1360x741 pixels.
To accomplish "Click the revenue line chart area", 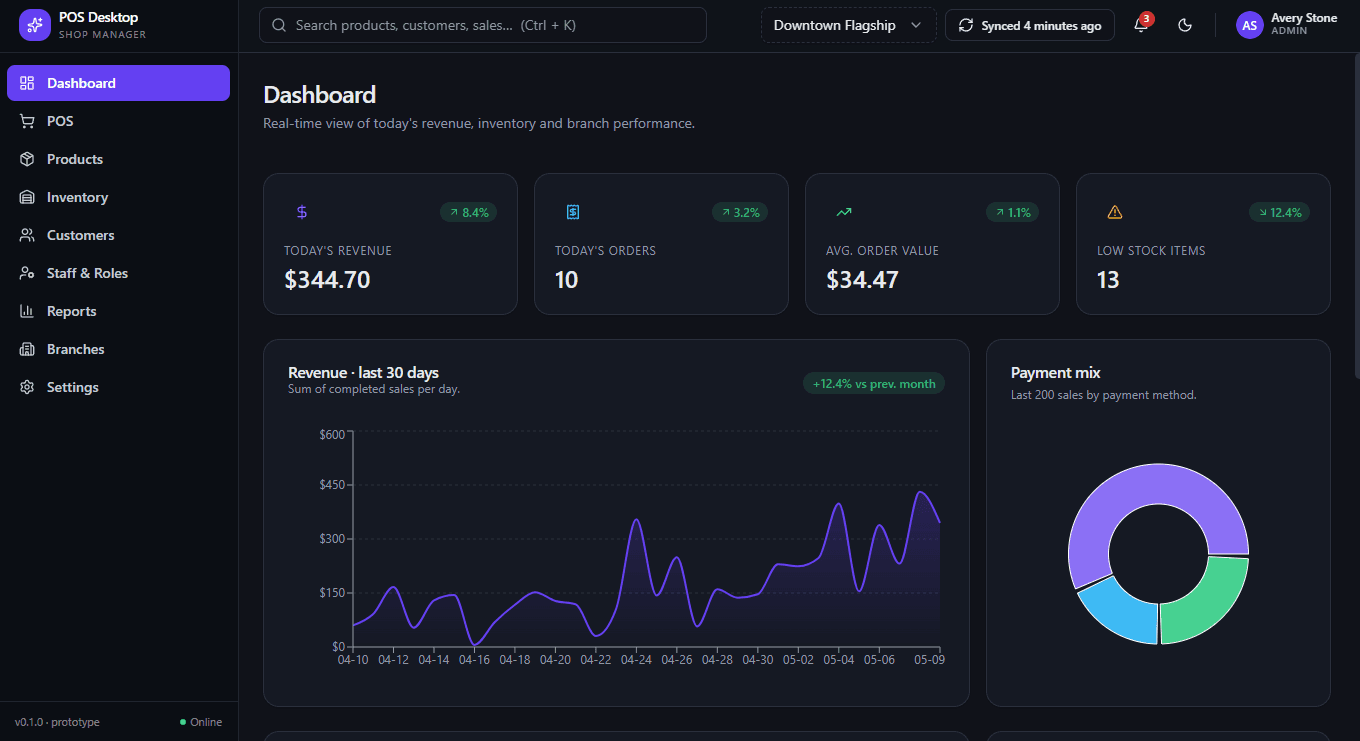I will (x=647, y=540).
